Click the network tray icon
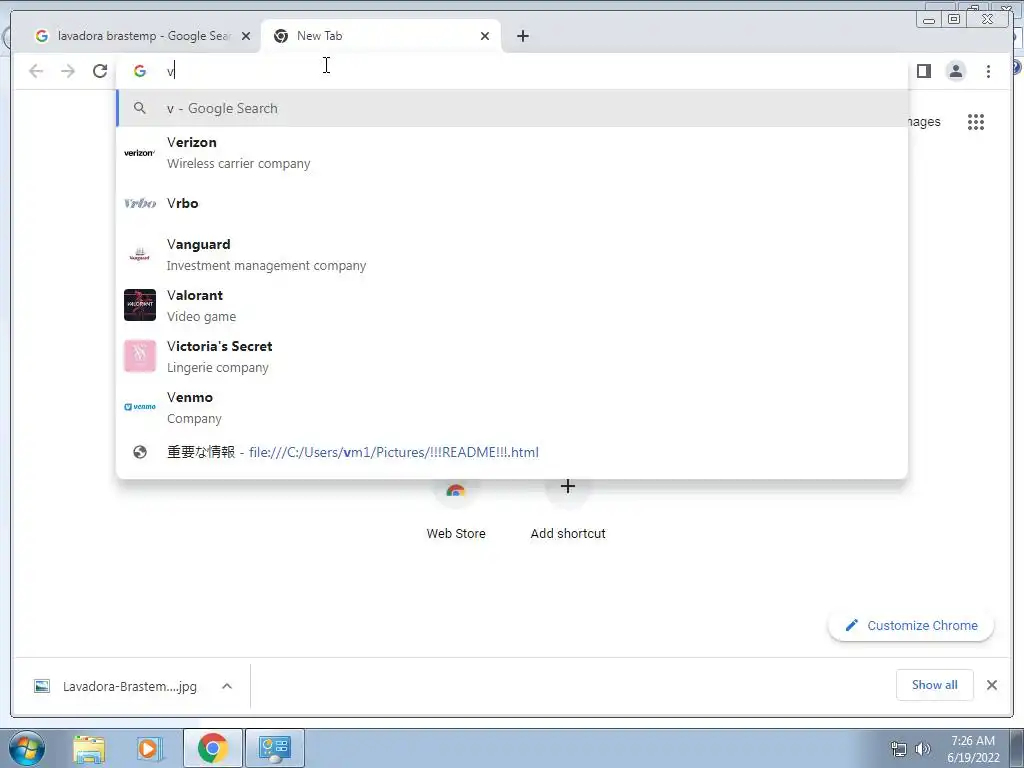The height and width of the screenshot is (768, 1024). click(899, 749)
